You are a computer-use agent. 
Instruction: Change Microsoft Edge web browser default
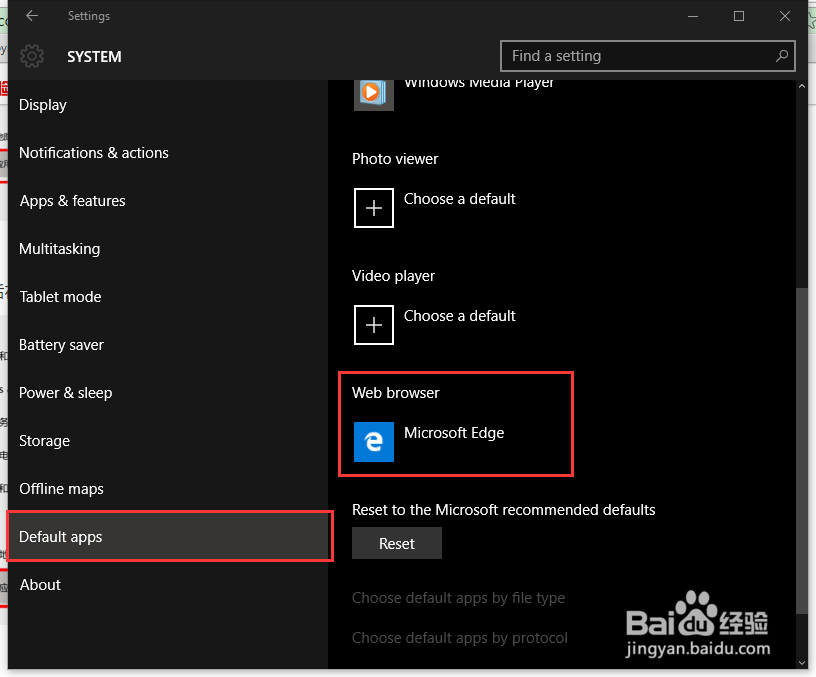454,433
